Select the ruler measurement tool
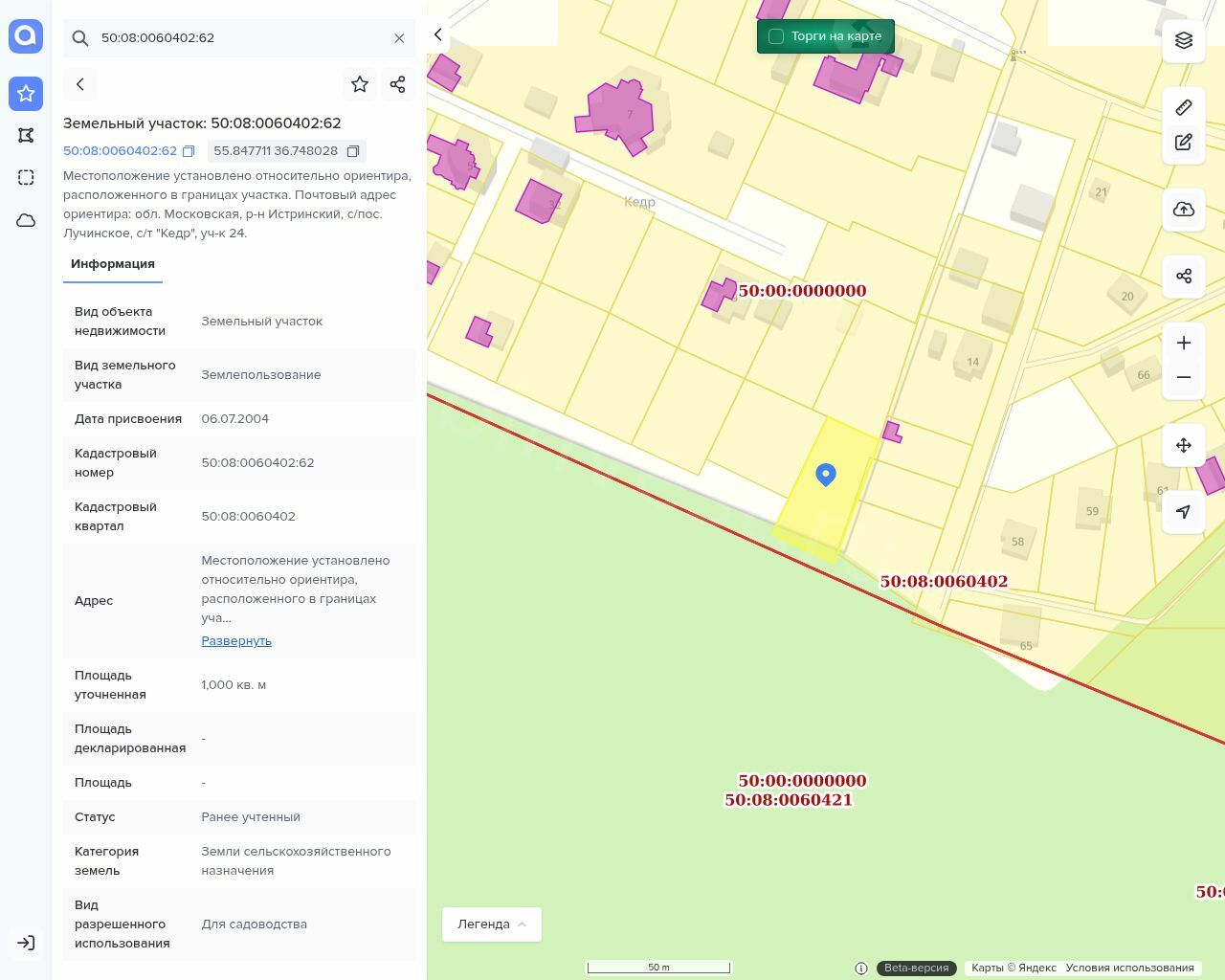The height and width of the screenshot is (980, 1225). click(1183, 107)
